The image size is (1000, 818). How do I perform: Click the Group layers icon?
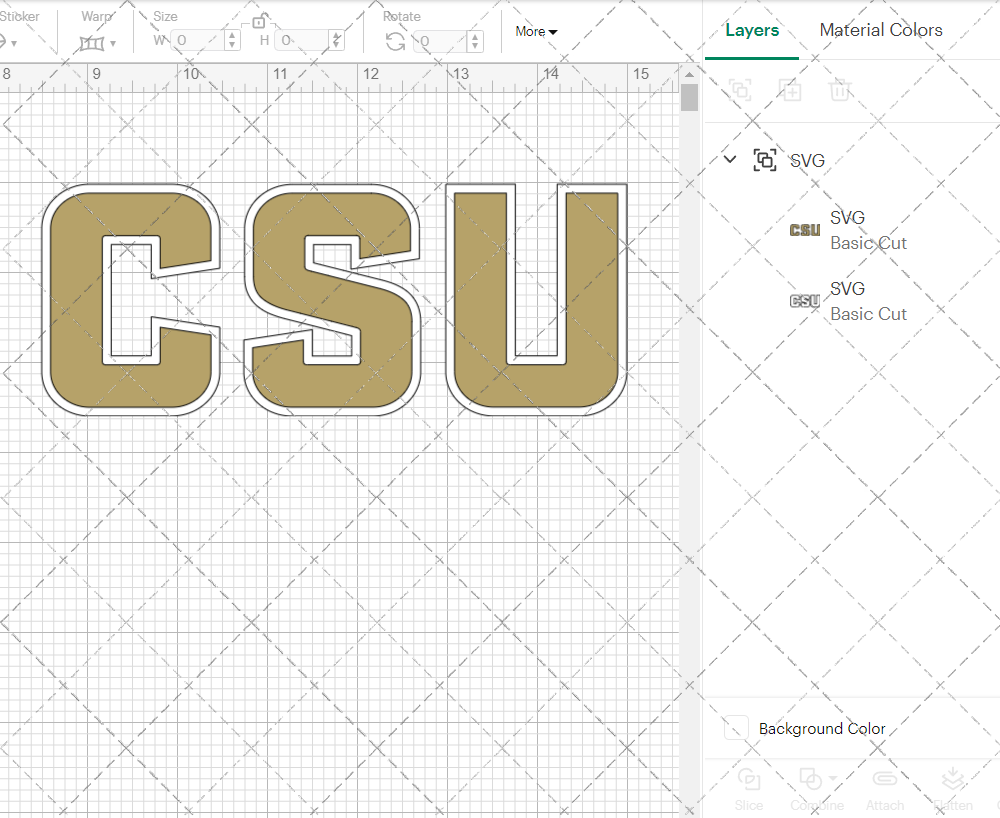tap(740, 90)
